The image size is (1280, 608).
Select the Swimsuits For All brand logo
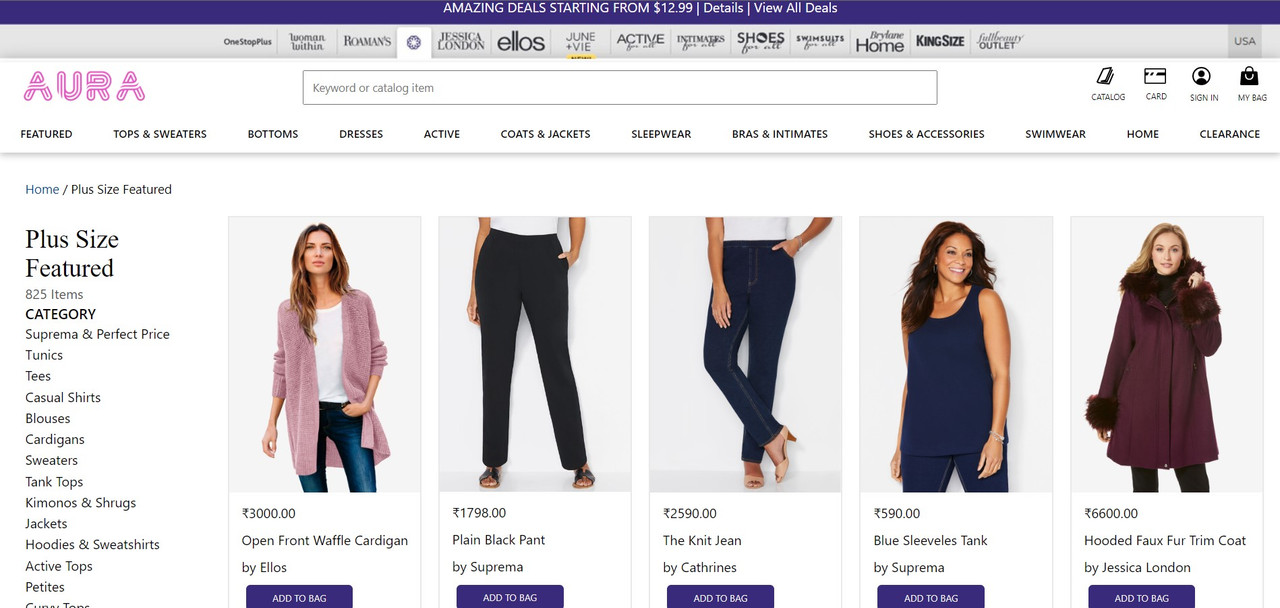820,42
